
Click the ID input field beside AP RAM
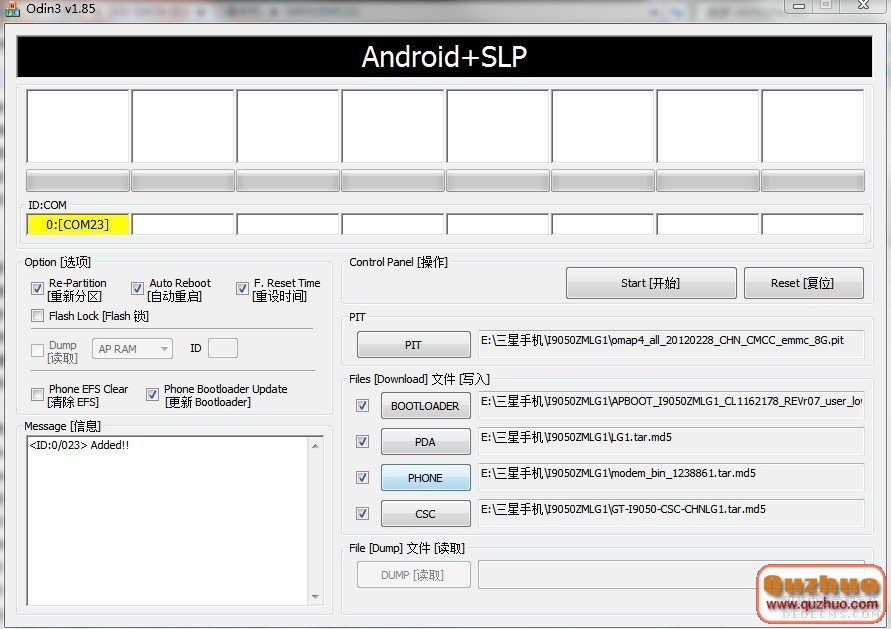pyautogui.click(x=223, y=348)
